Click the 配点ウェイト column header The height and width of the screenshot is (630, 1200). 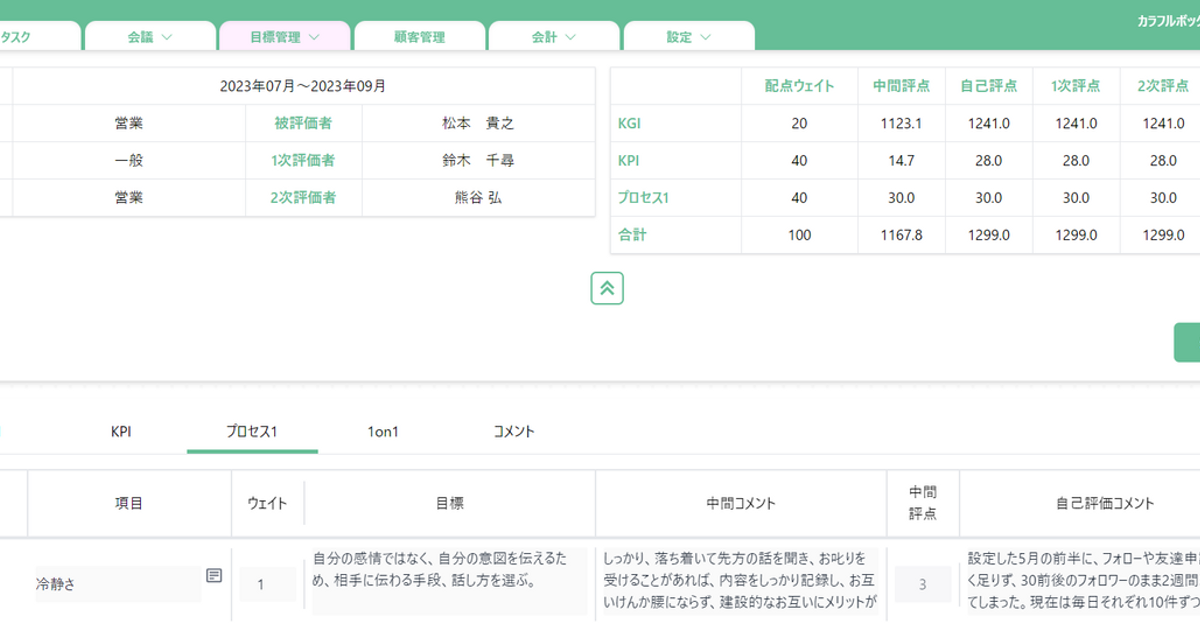[x=799, y=86]
